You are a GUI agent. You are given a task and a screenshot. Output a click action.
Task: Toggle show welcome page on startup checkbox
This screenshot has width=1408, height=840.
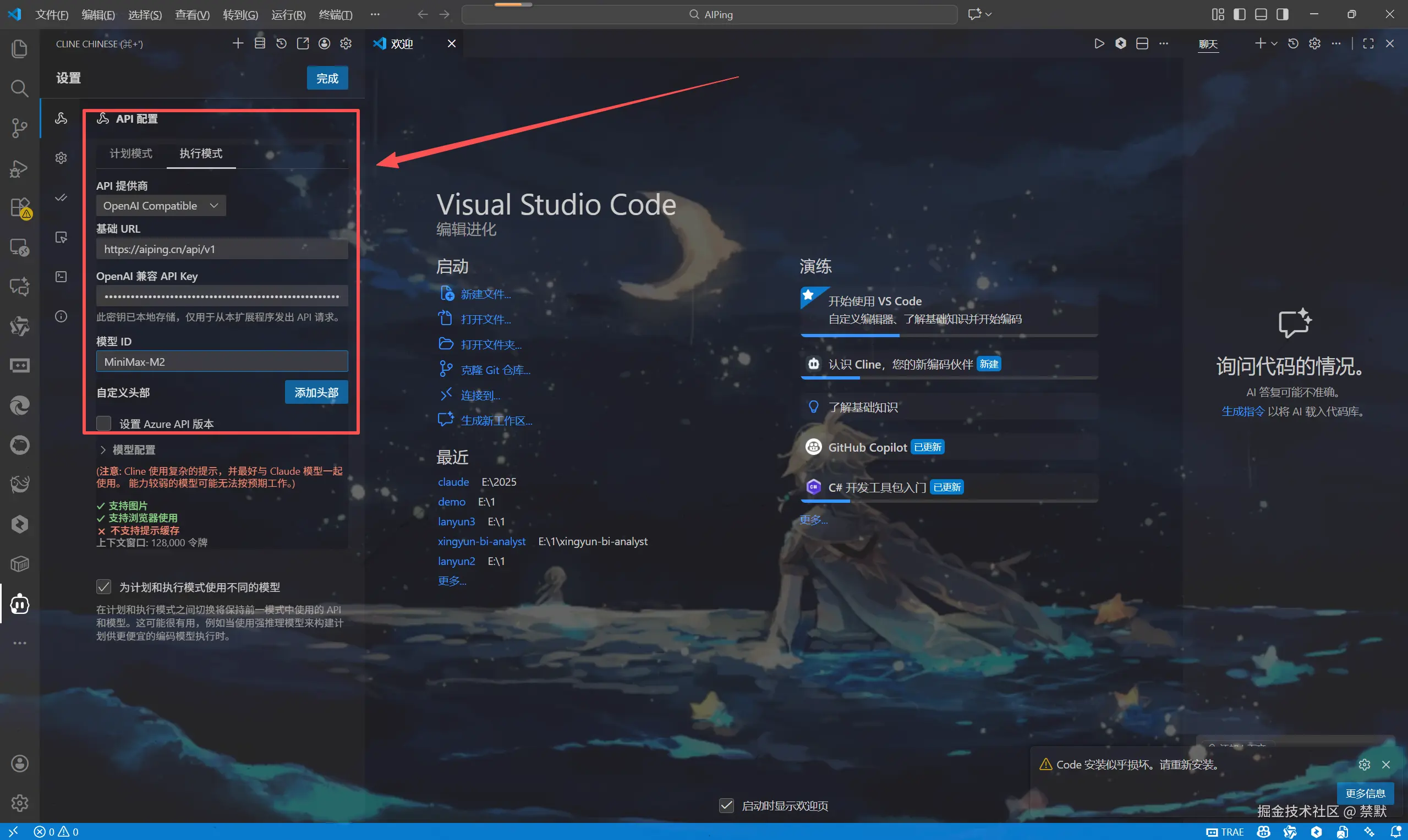pyautogui.click(x=726, y=805)
